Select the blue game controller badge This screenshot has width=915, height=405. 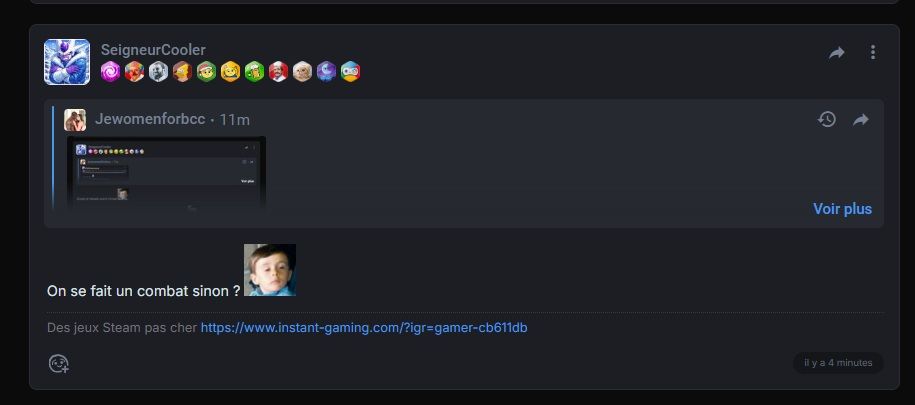[x=350, y=72]
